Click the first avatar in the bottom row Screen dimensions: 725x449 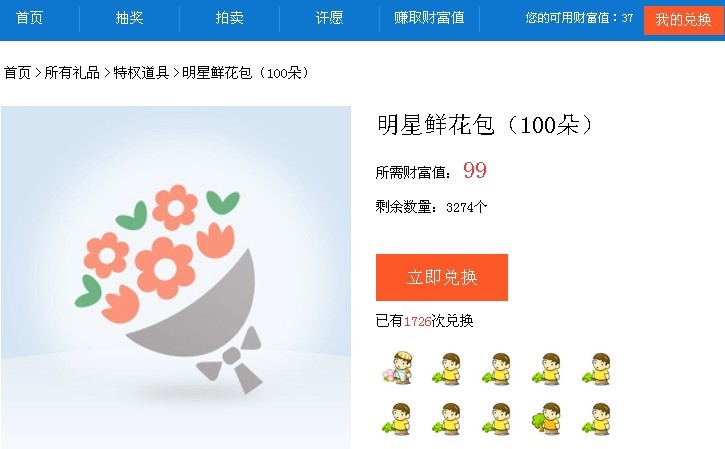(398, 418)
